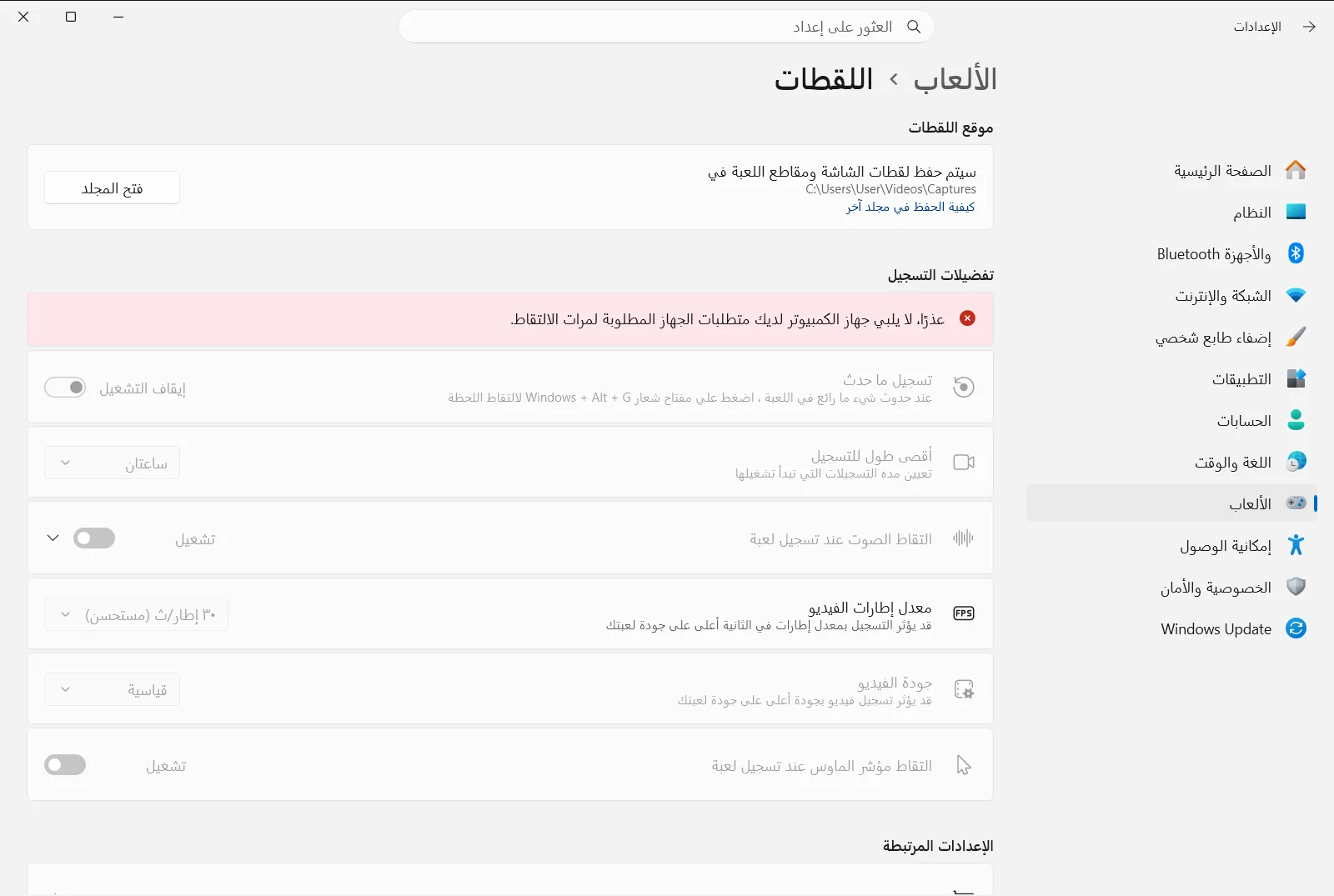Toggle the record what happened switch

pos(65,388)
